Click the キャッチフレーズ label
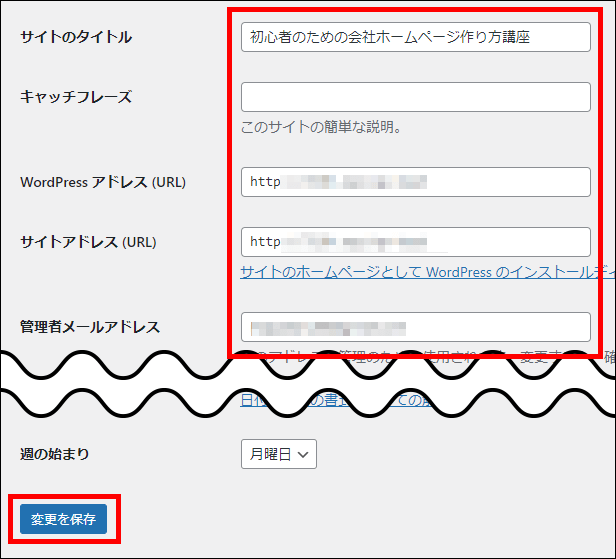The height and width of the screenshot is (559, 616). click(76, 97)
